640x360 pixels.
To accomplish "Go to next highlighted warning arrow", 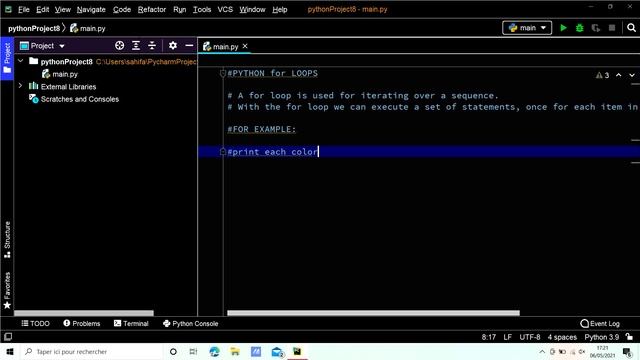I will point(632,75).
